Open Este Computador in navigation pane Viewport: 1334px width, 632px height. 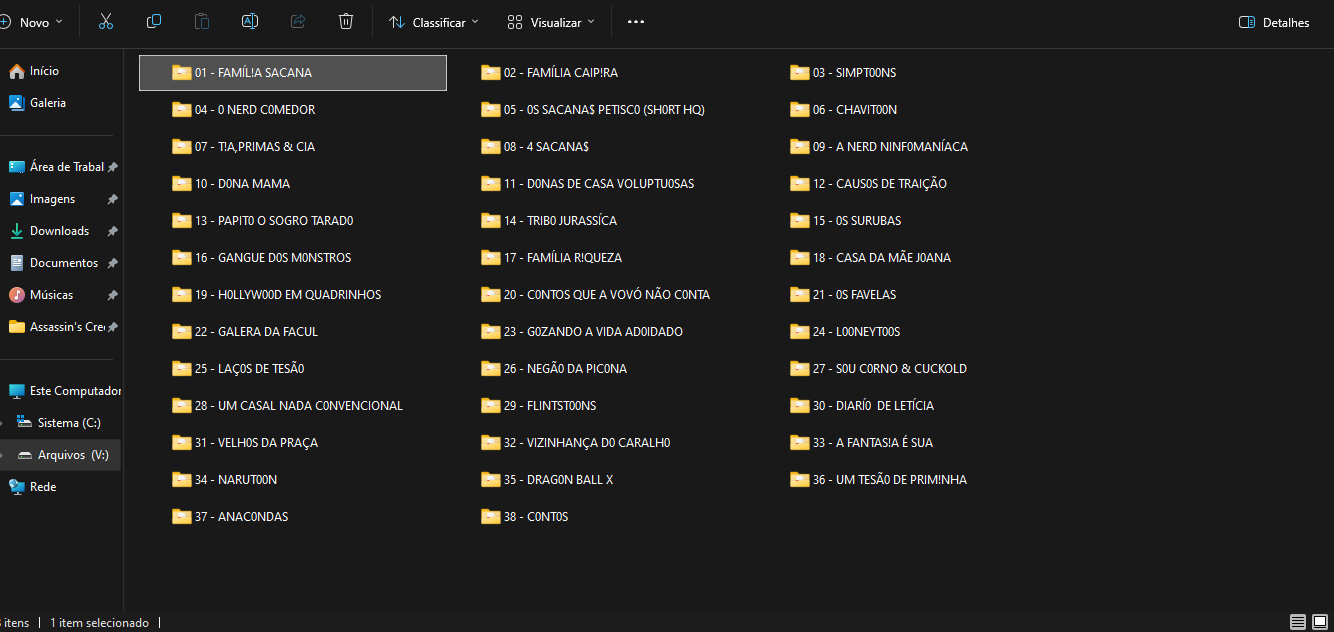[x=75, y=391]
